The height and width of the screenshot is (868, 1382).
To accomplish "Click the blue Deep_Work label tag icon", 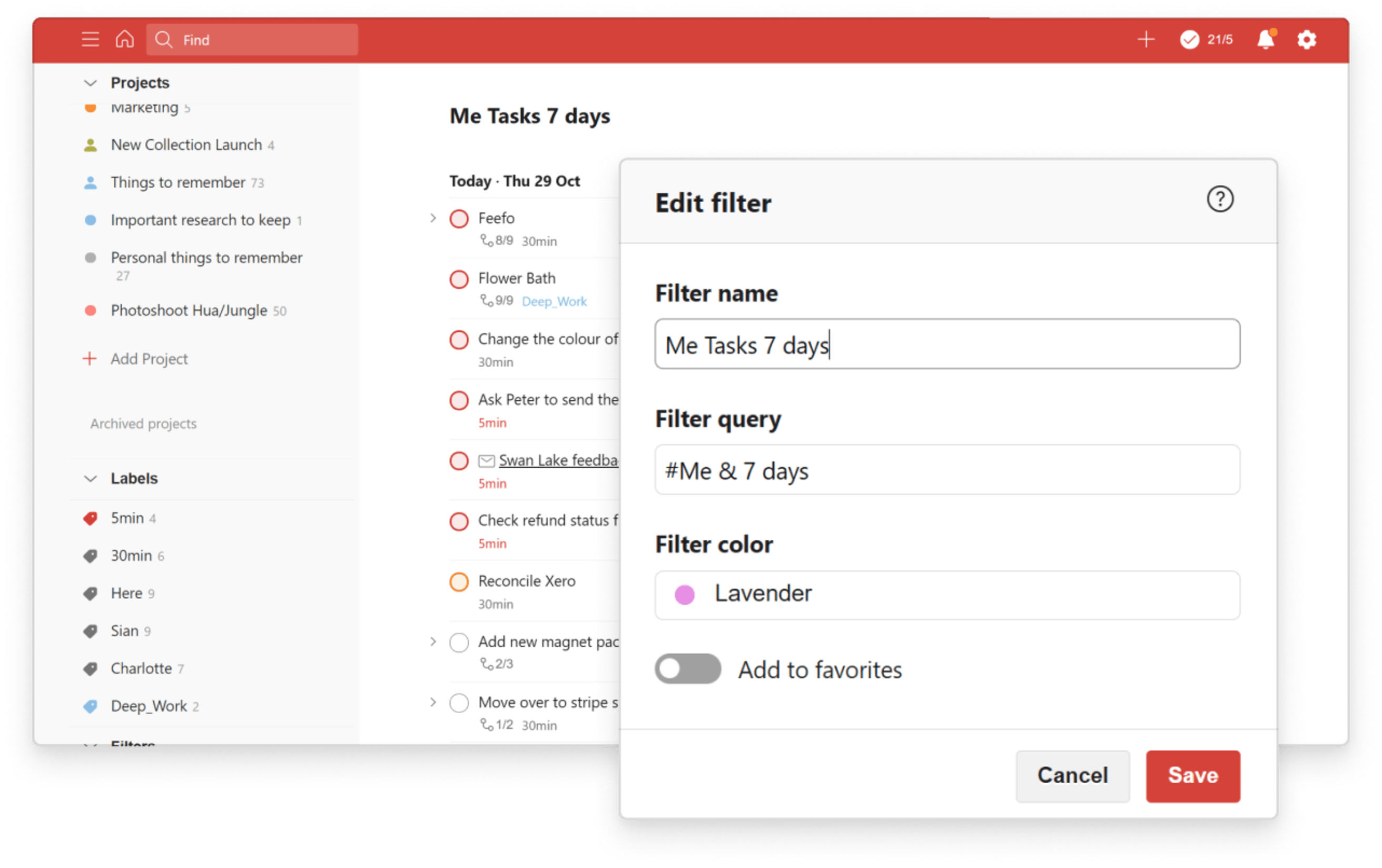I will [x=90, y=706].
